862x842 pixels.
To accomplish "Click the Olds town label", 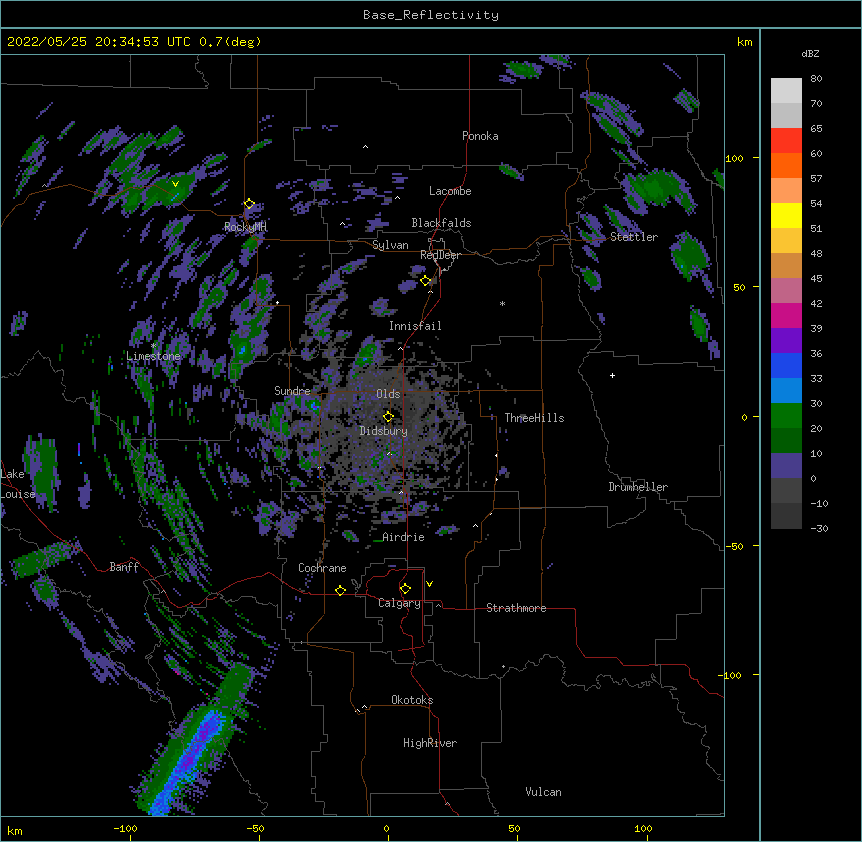I will [x=388, y=394].
